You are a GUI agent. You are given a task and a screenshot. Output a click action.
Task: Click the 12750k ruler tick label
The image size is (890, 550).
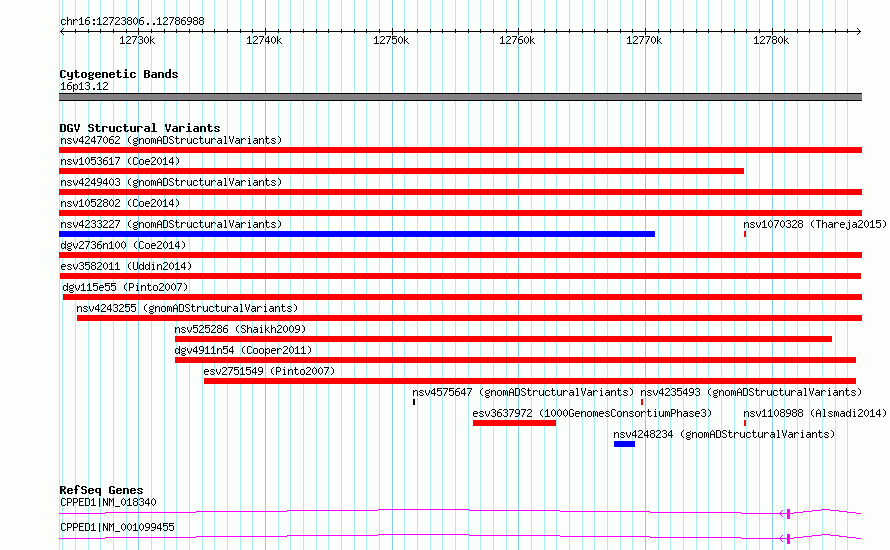(391, 40)
